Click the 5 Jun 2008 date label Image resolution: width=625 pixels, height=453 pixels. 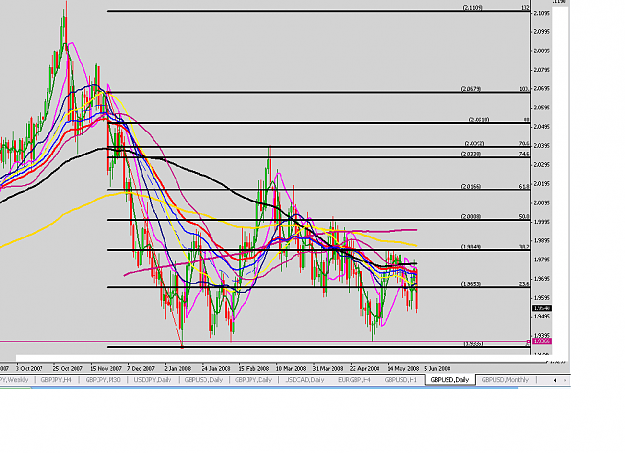point(437,368)
